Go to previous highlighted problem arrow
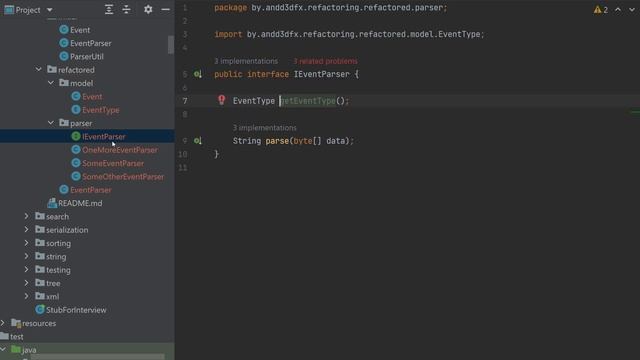The width and height of the screenshot is (640, 360). point(618,10)
